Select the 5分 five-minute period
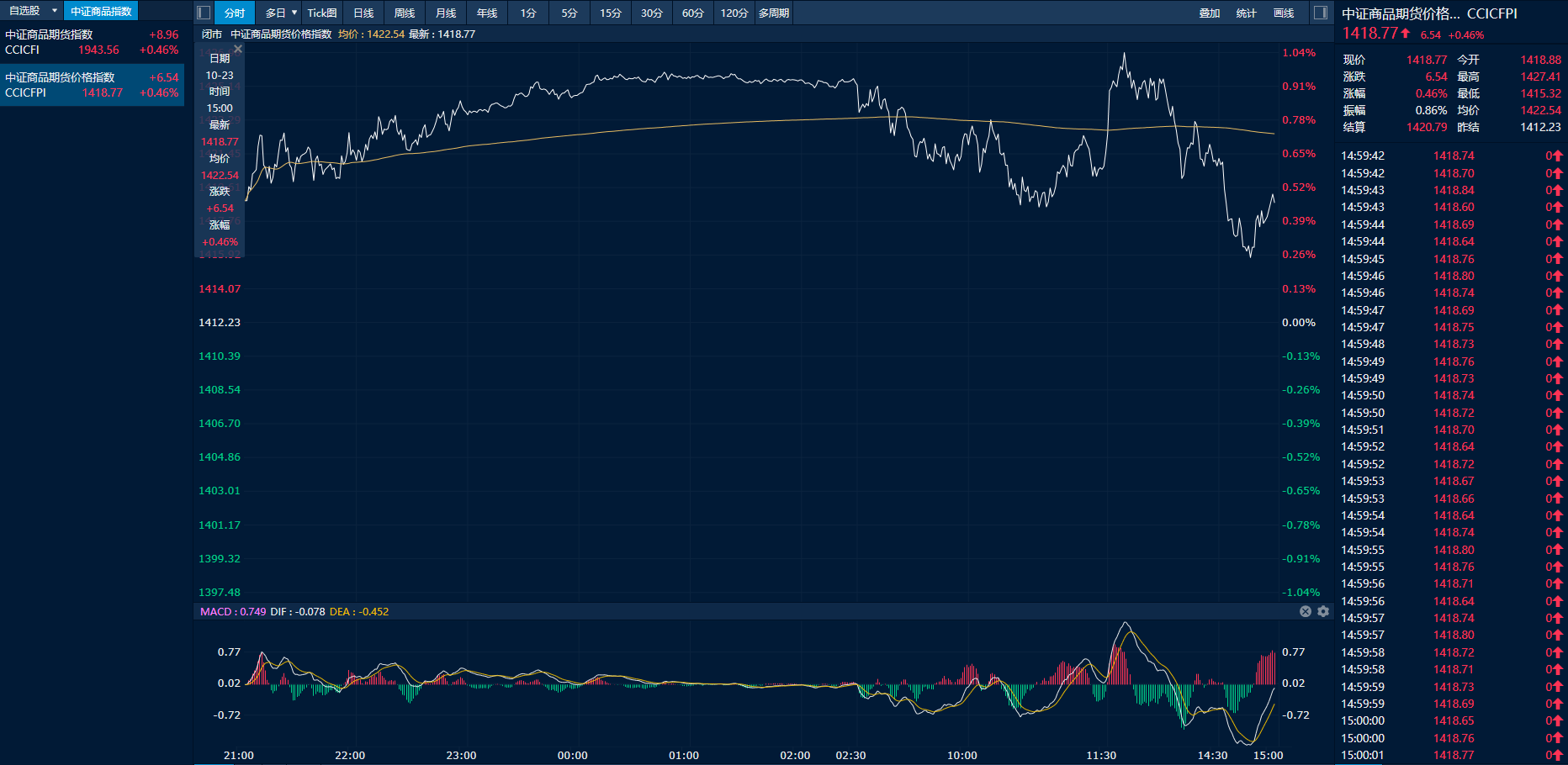 point(569,13)
